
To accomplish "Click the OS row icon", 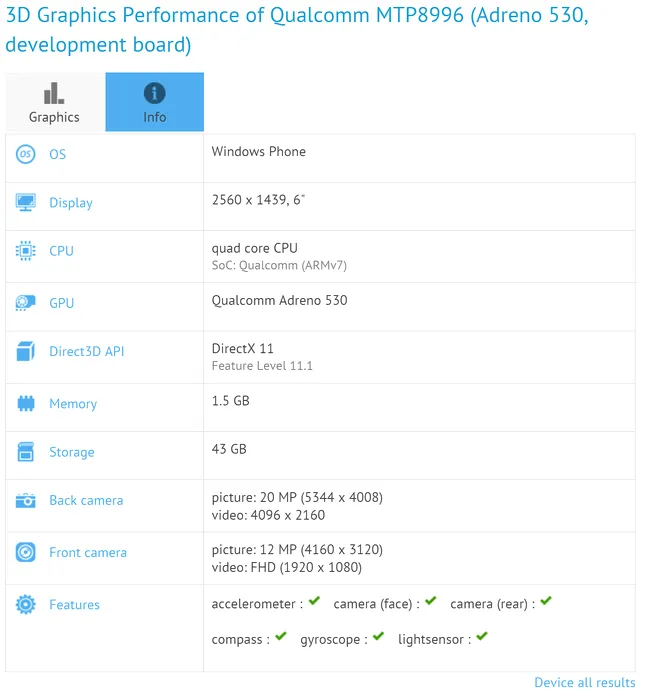I will point(26,154).
